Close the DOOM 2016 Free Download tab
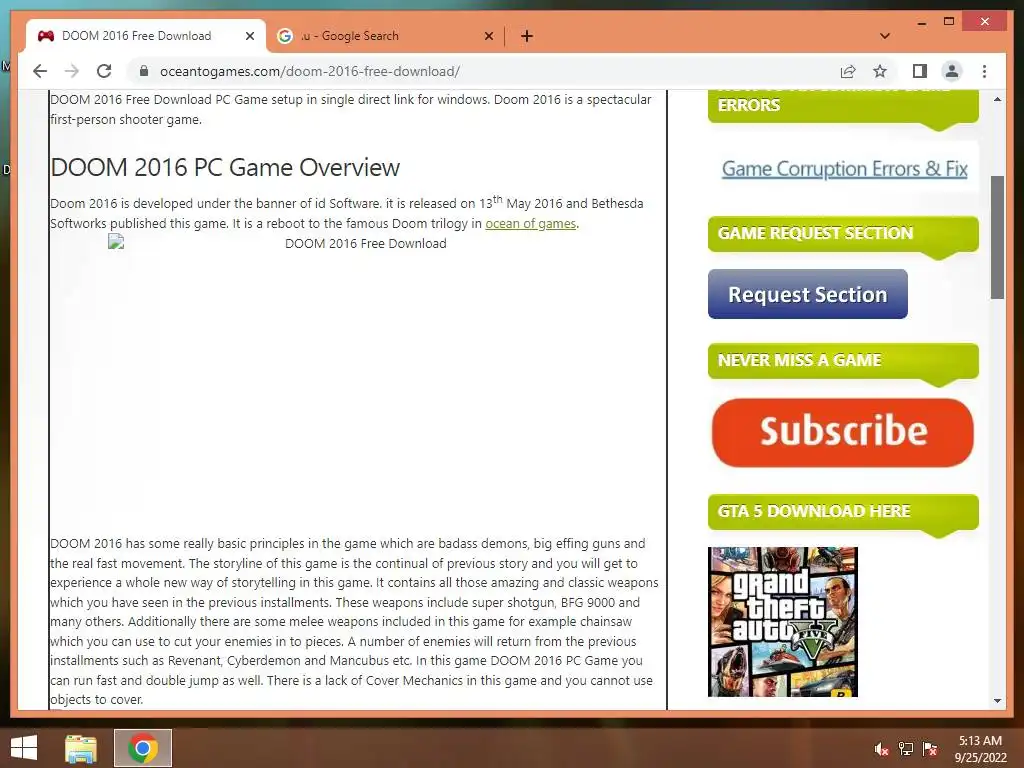1024x768 pixels. pos(249,36)
